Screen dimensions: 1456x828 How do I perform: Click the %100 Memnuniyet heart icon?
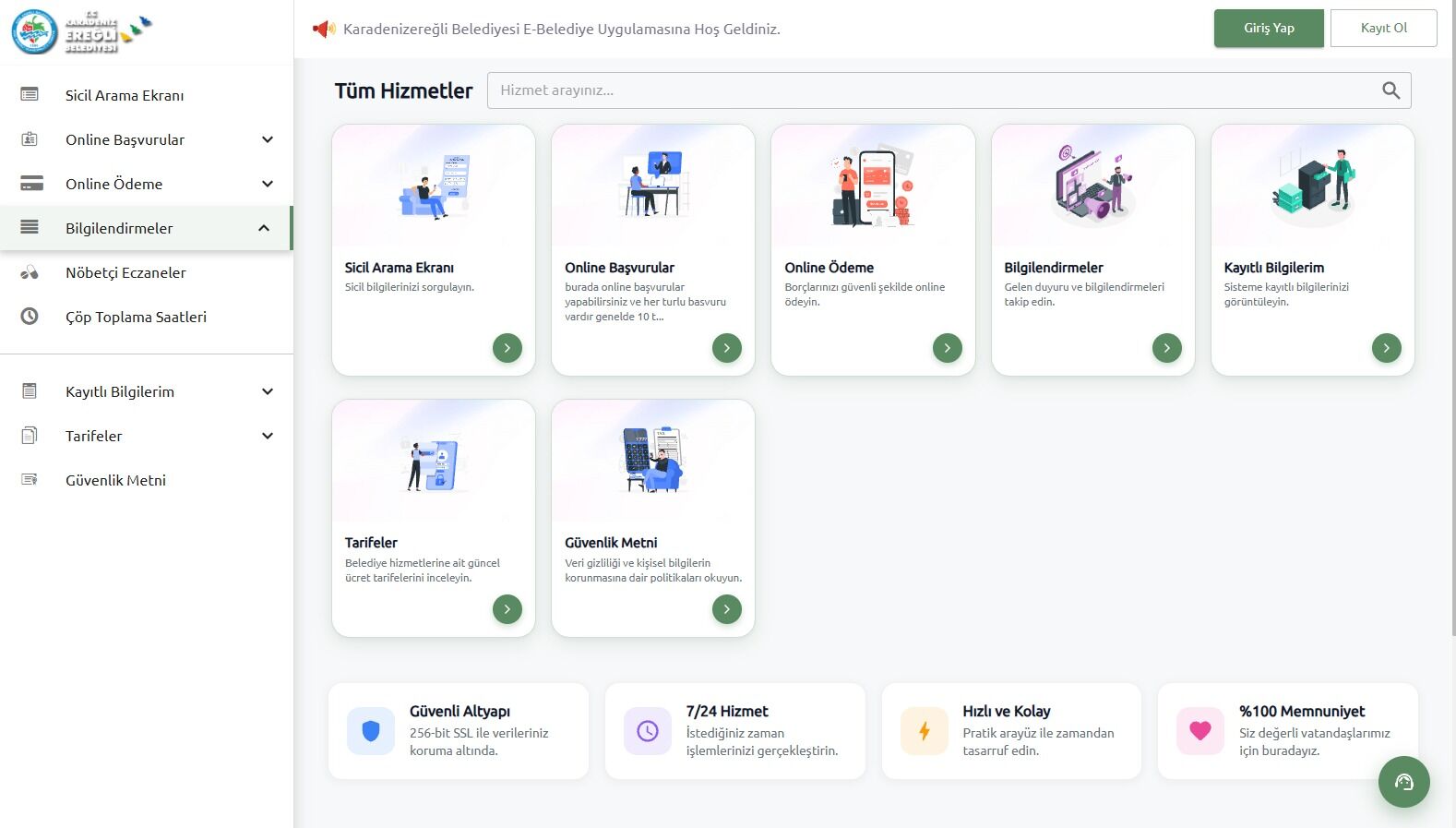[1200, 731]
